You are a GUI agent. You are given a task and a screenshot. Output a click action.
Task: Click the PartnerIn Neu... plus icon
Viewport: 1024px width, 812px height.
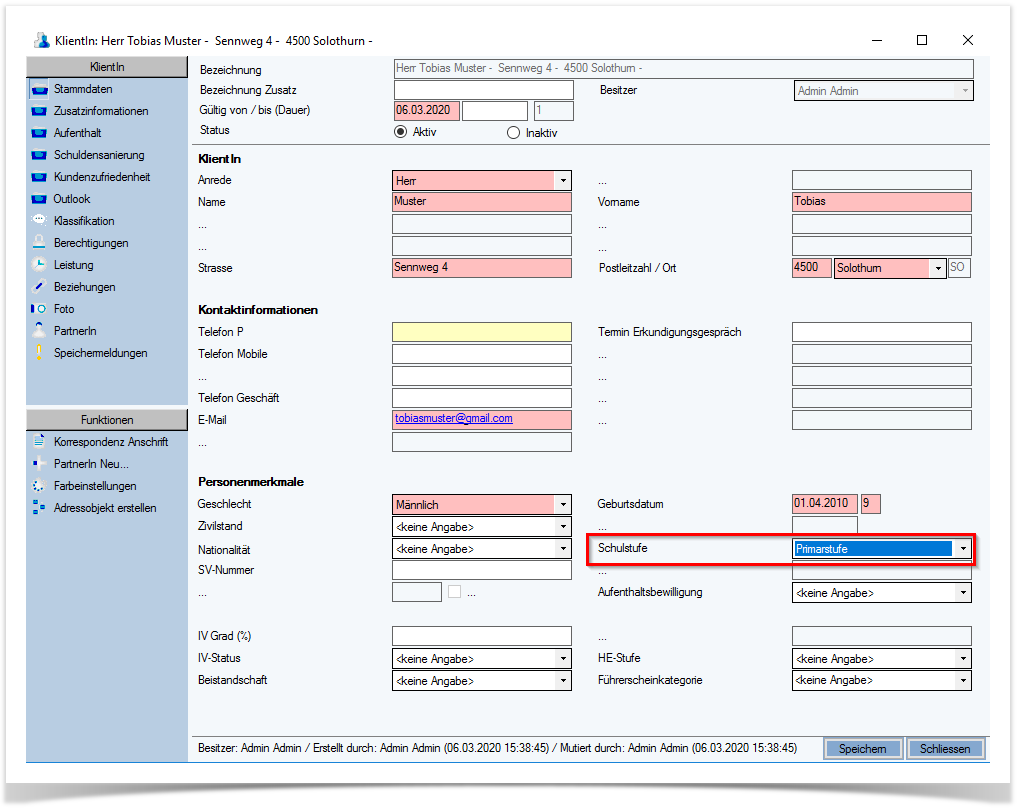pos(39,463)
